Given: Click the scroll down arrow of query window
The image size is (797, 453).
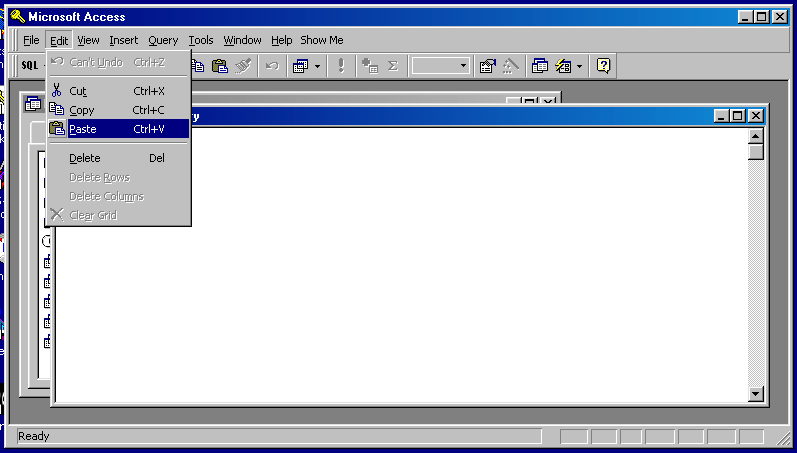Looking at the screenshot, I should click(x=755, y=394).
